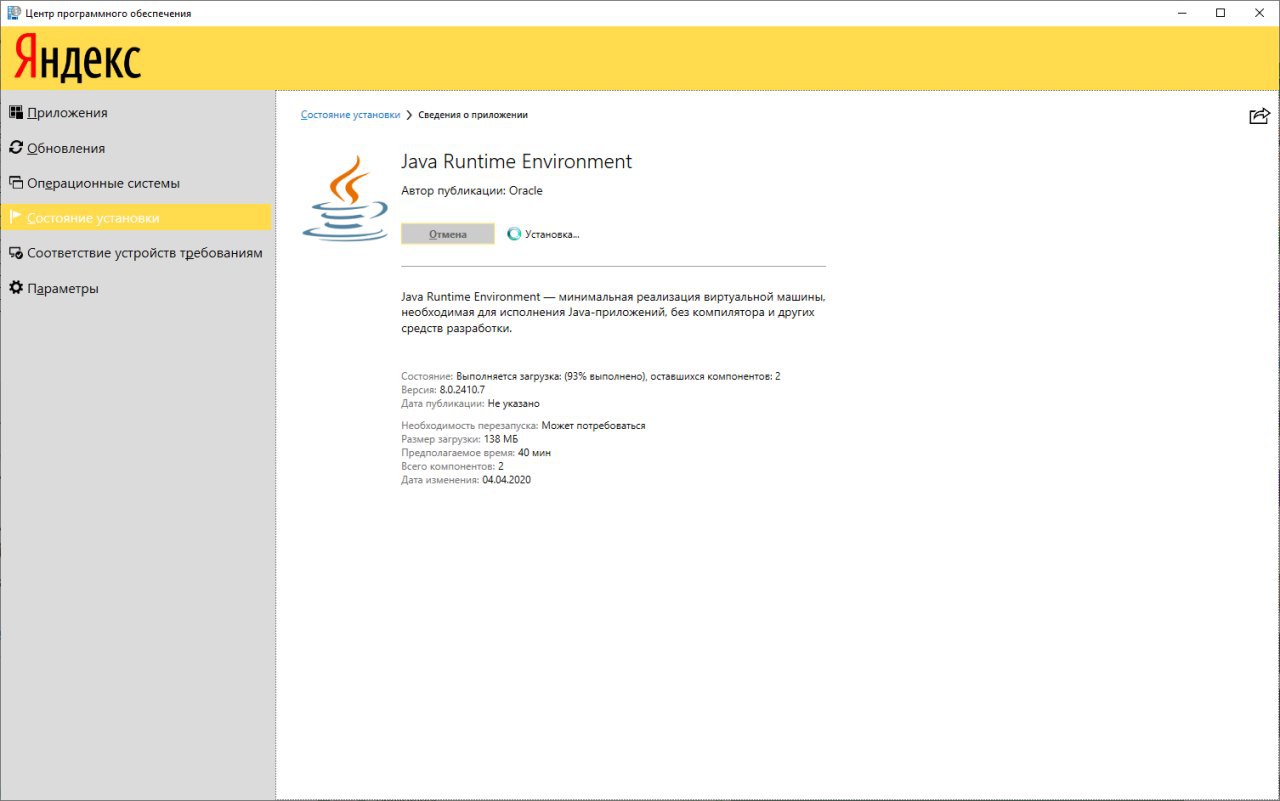Click the download status 93% line

coord(591,377)
